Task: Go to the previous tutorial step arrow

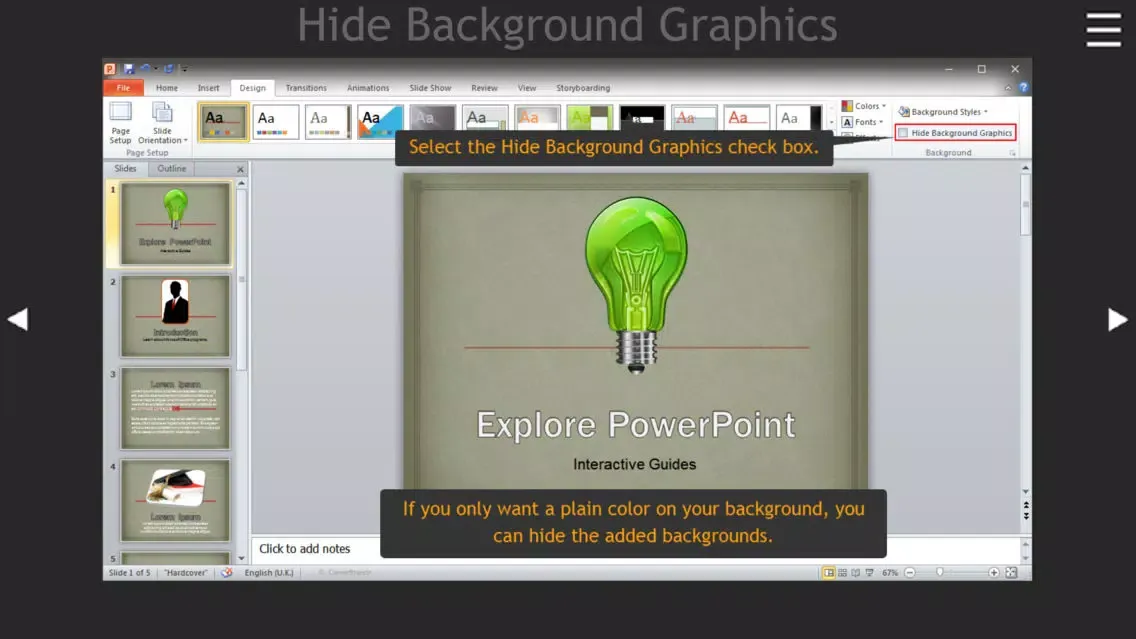Action: pyautogui.click(x=18, y=320)
